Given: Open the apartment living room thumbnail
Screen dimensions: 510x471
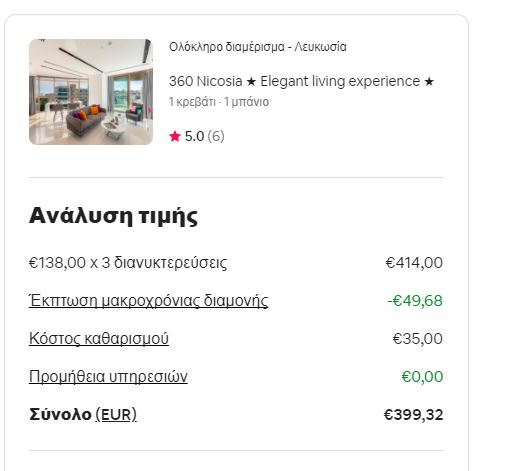Looking at the screenshot, I should (91, 92).
